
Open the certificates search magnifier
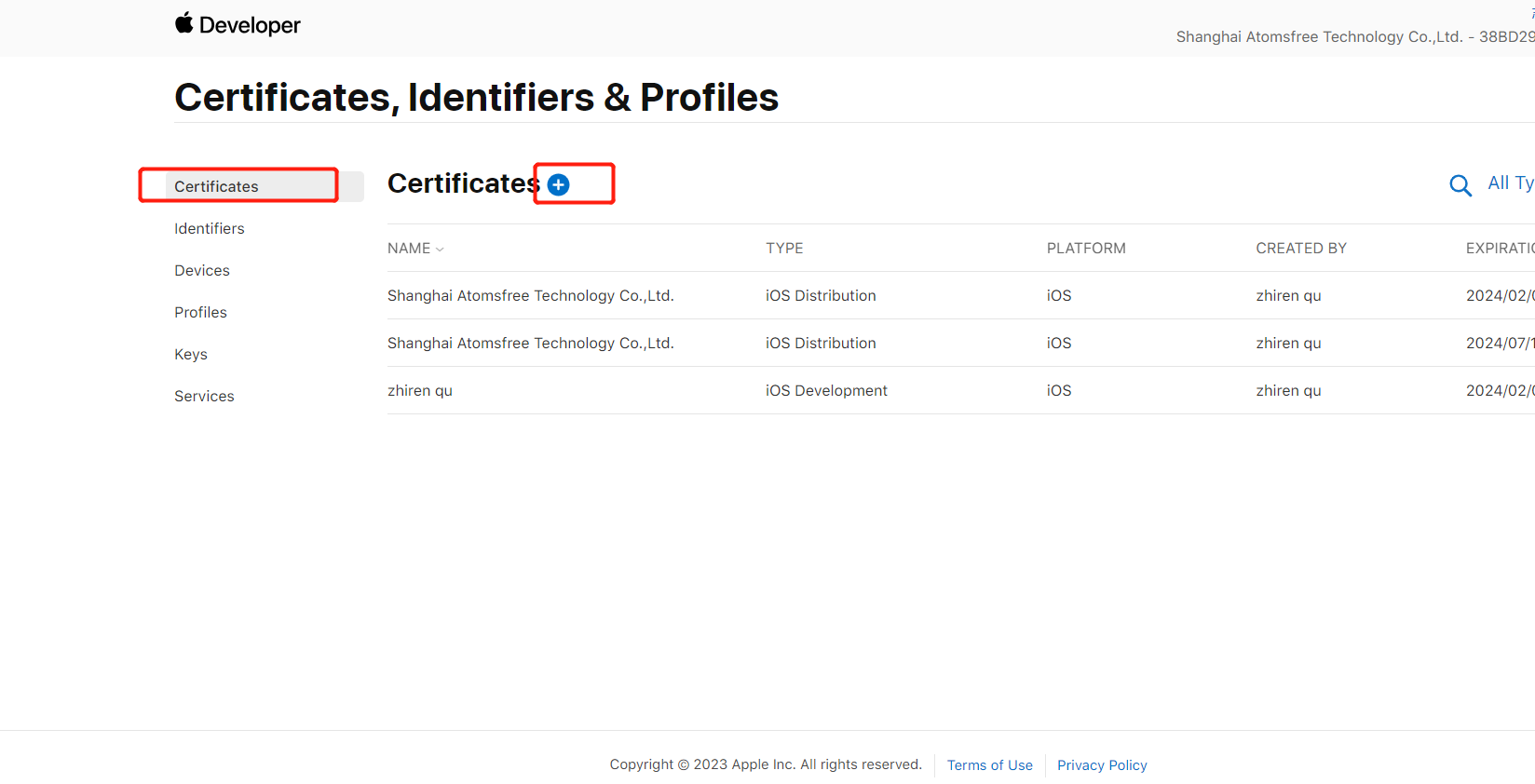pos(1460,185)
